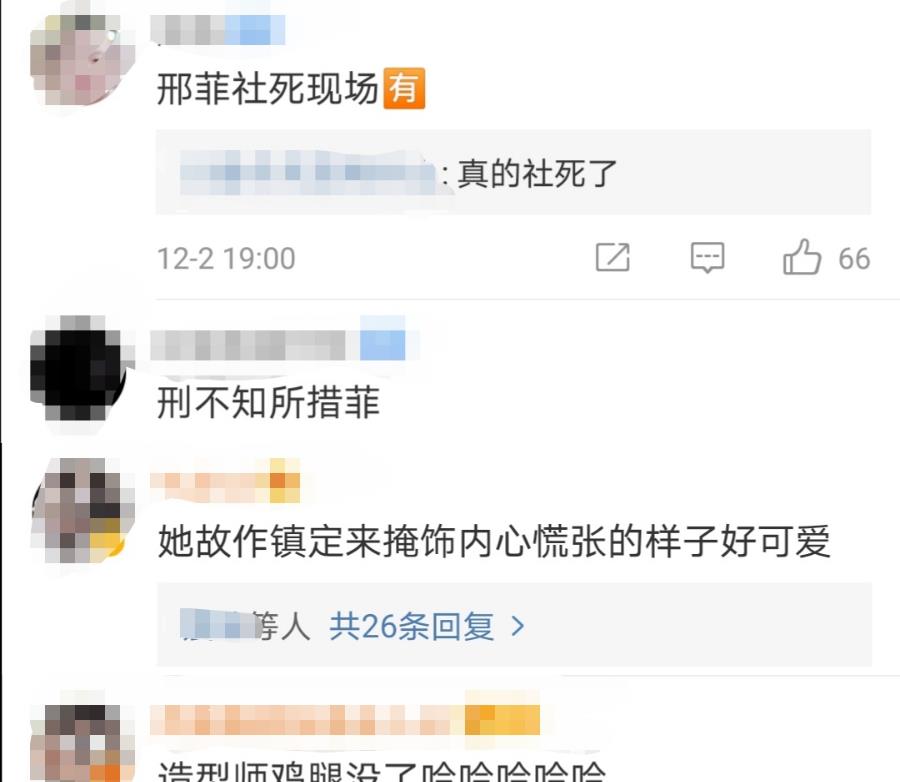
Task: Tap the comment 邢菲社死现场
Action: pyautogui.click(x=267, y=89)
